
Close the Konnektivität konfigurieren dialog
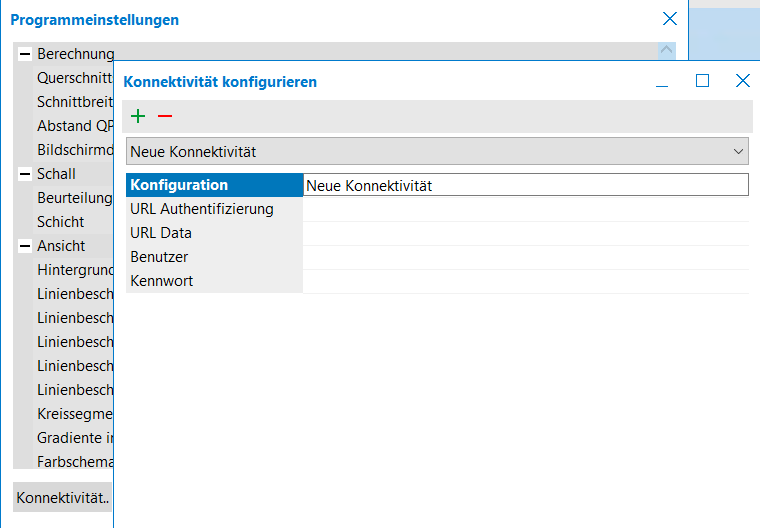(x=742, y=81)
